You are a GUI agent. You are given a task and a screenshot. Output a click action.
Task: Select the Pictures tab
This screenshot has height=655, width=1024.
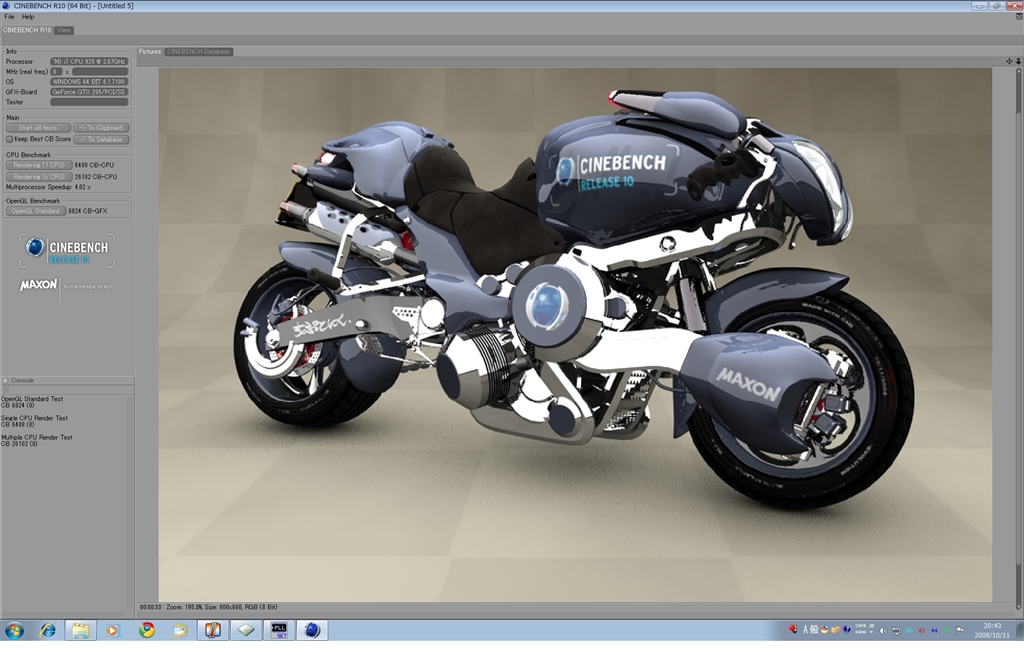pyautogui.click(x=150, y=52)
